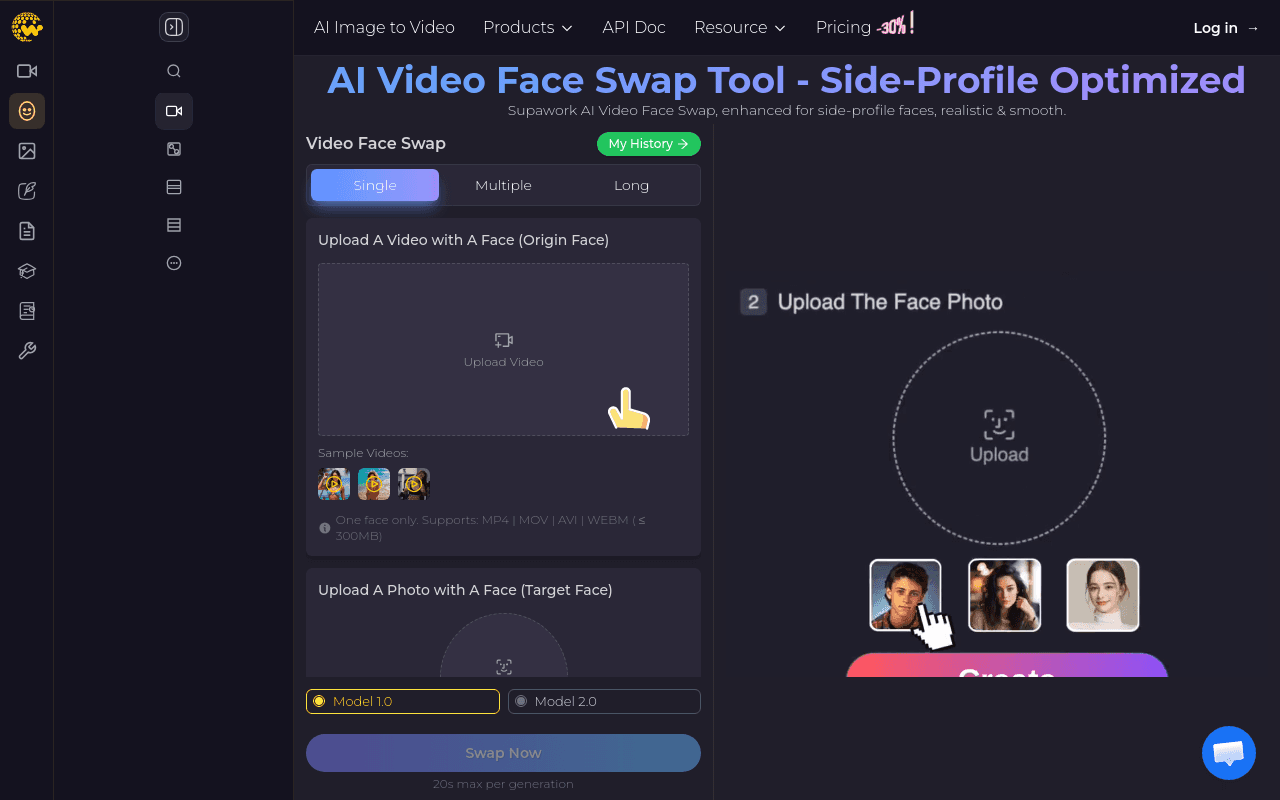Image resolution: width=1280 pixels, height=800 pixels.
Task: Click the info icon beside supported formats
Action: (x=324, y=527)
